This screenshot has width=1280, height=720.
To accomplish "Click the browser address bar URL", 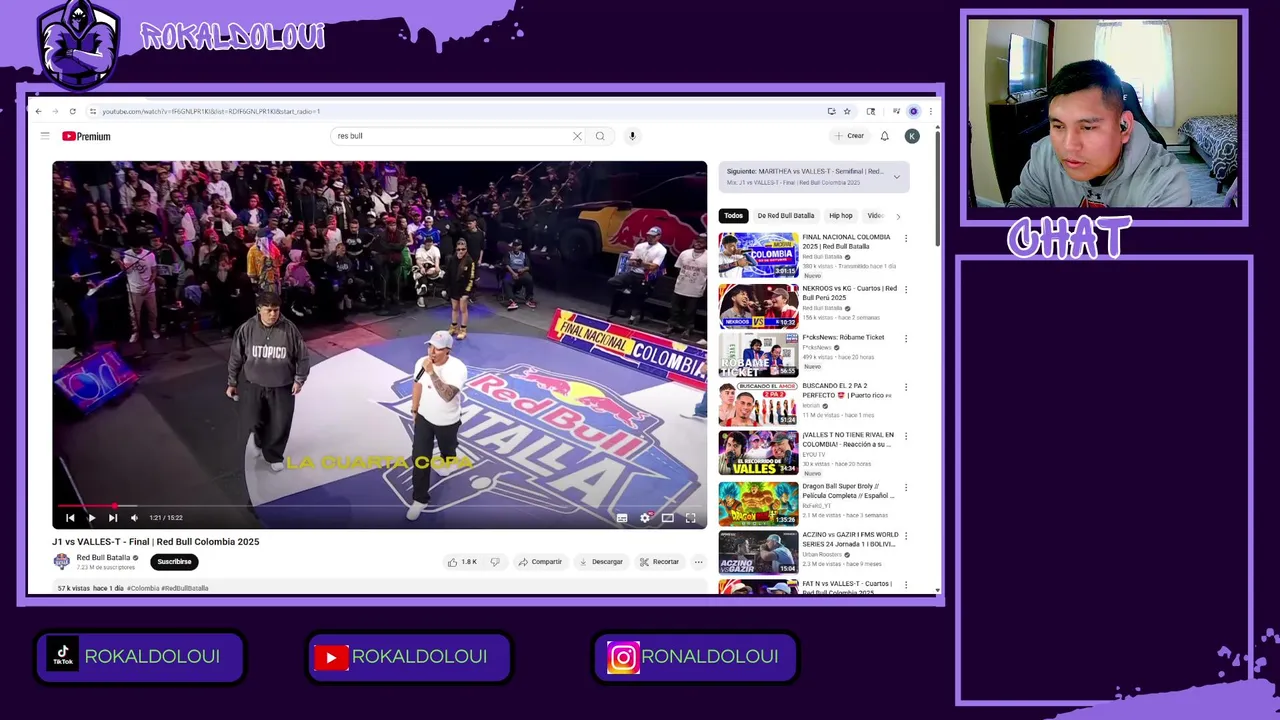I will [211, 111].
